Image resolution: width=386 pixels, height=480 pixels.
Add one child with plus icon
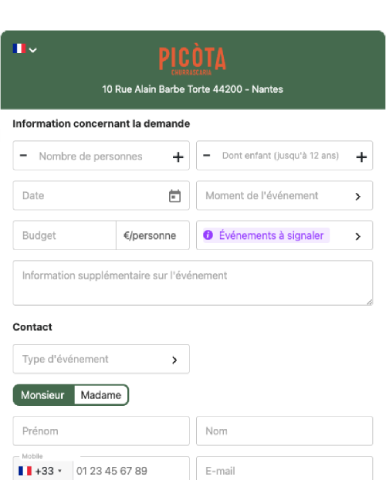(361, 157)
